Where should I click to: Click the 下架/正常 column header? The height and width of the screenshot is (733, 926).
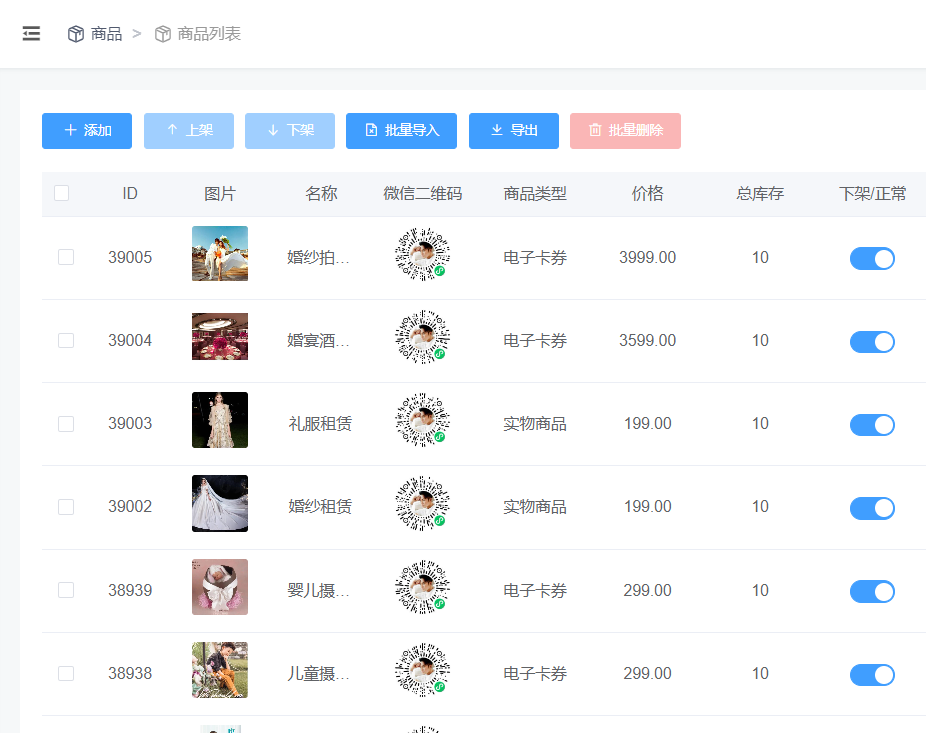872,194
